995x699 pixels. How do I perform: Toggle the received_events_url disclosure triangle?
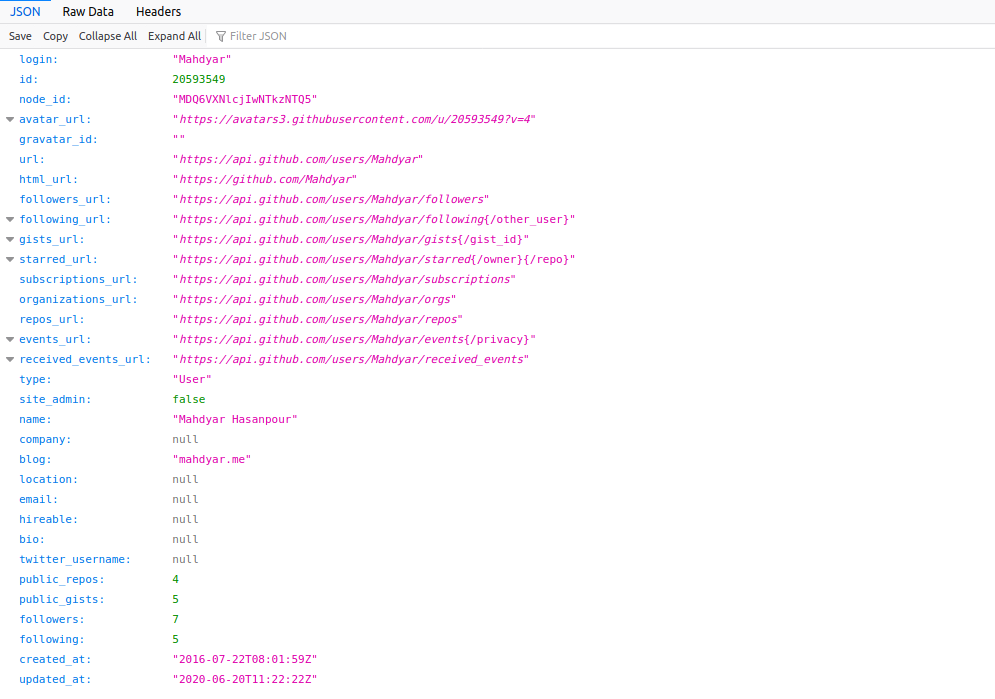click(x=10, y=359)
